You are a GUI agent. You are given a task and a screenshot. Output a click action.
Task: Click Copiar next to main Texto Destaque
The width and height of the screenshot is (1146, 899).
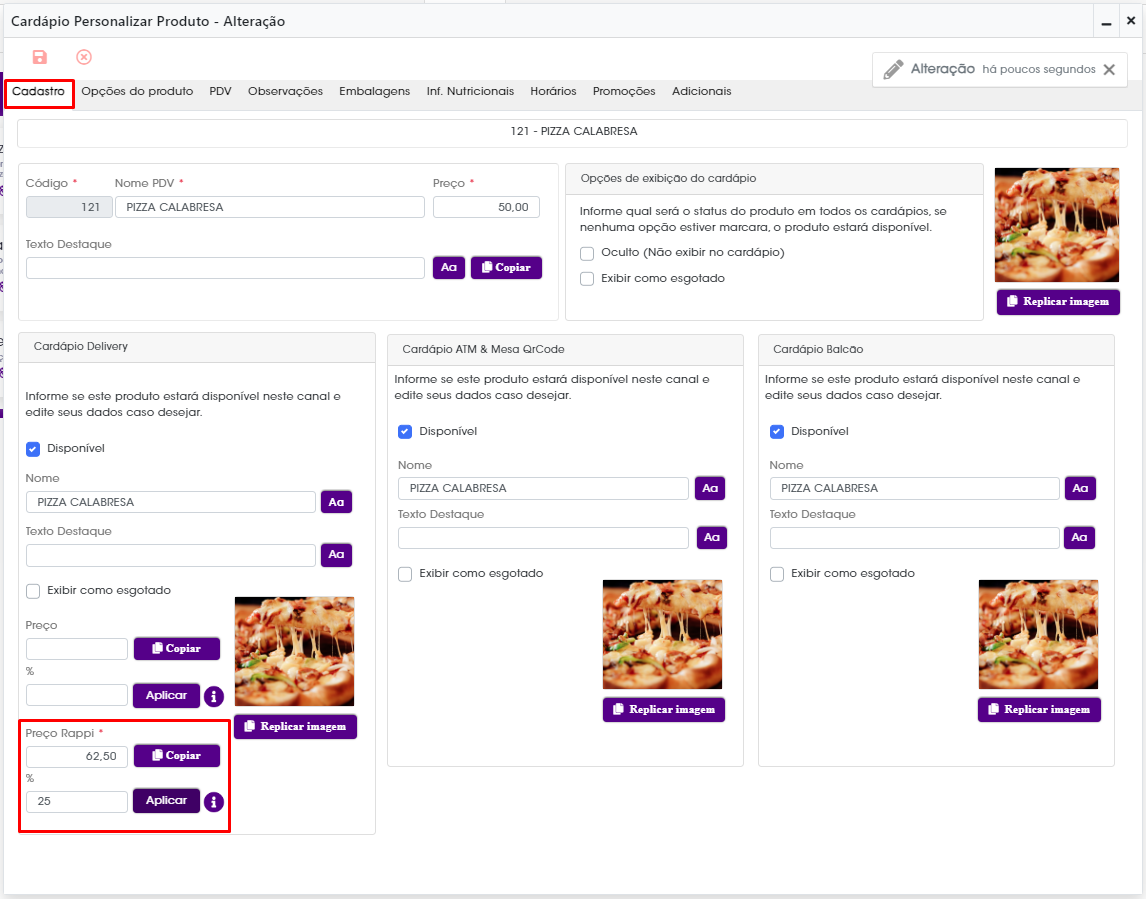[506, 268]
